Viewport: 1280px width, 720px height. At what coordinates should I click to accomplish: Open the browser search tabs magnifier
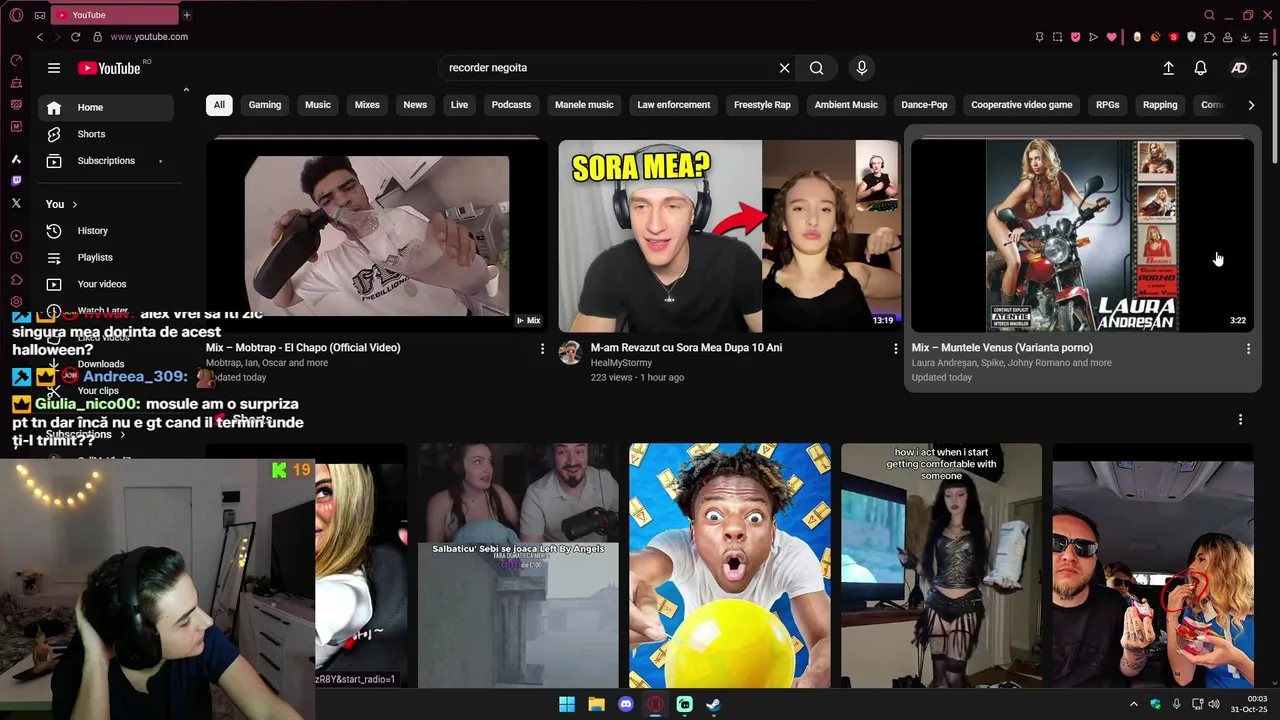click(1209, 15)
